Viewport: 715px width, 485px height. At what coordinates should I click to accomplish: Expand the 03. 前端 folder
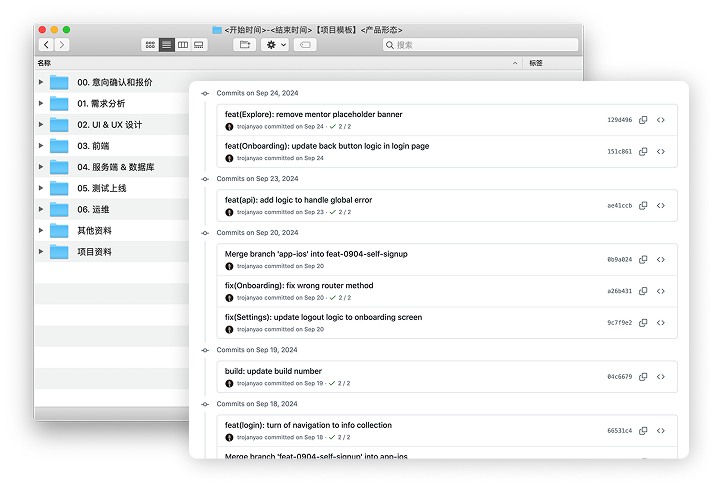41,146
